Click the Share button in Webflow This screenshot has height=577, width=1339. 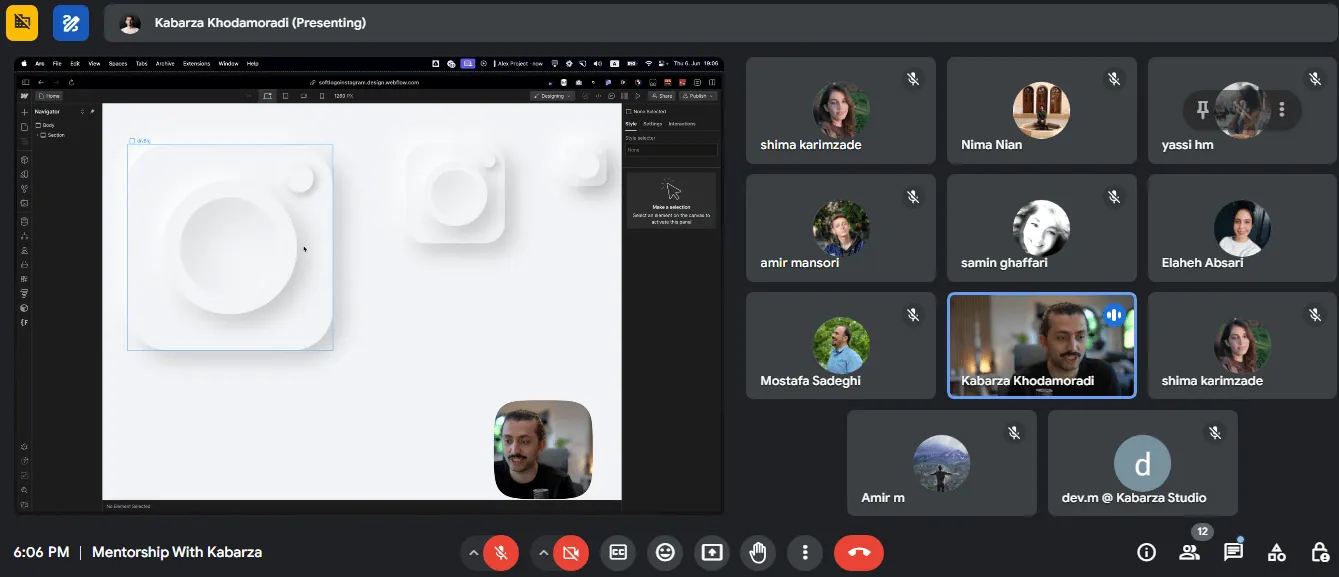(662, 96)
